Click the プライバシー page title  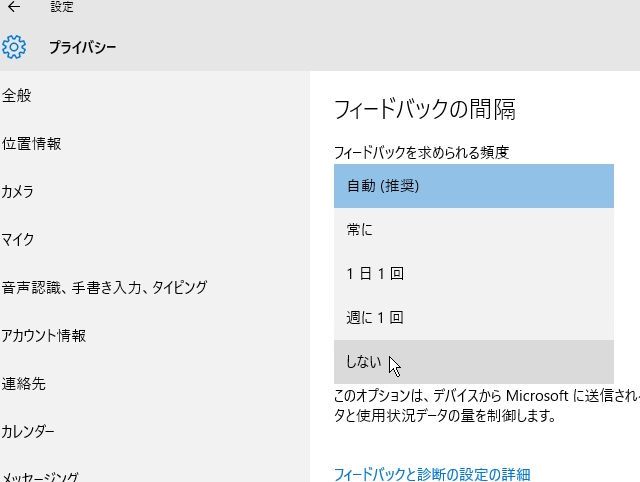[x=83, y=47]
